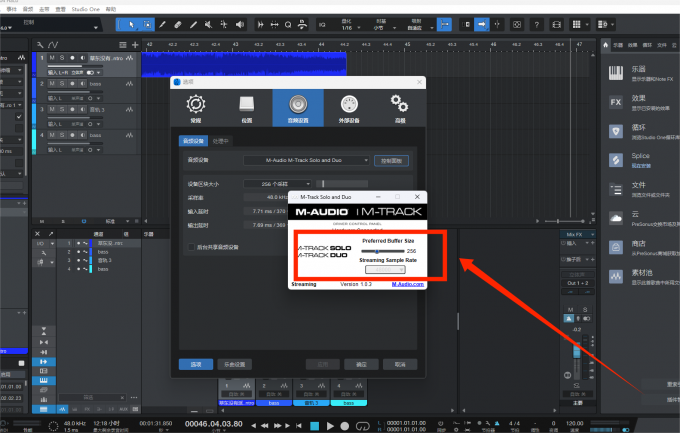Viewport: 680px width, 433px height.
Task: Switch to the 处理中 (Processing) tab
Action: point(221,141)
